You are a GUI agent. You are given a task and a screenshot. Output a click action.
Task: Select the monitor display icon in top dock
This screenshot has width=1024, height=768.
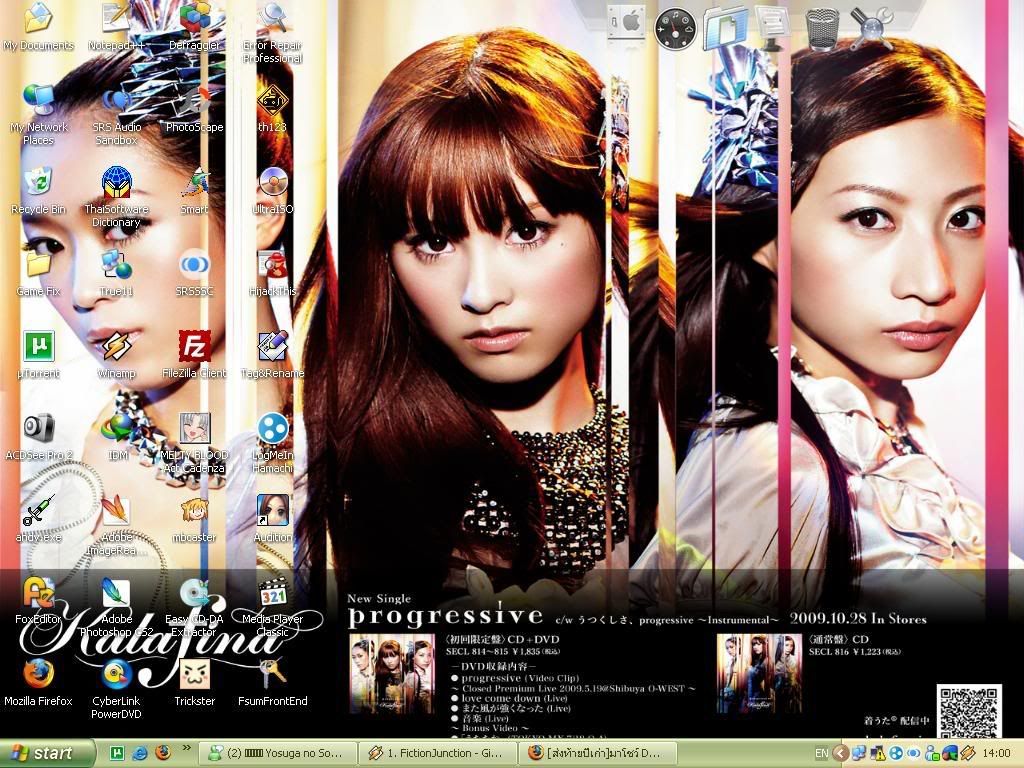tap(772, 28)
